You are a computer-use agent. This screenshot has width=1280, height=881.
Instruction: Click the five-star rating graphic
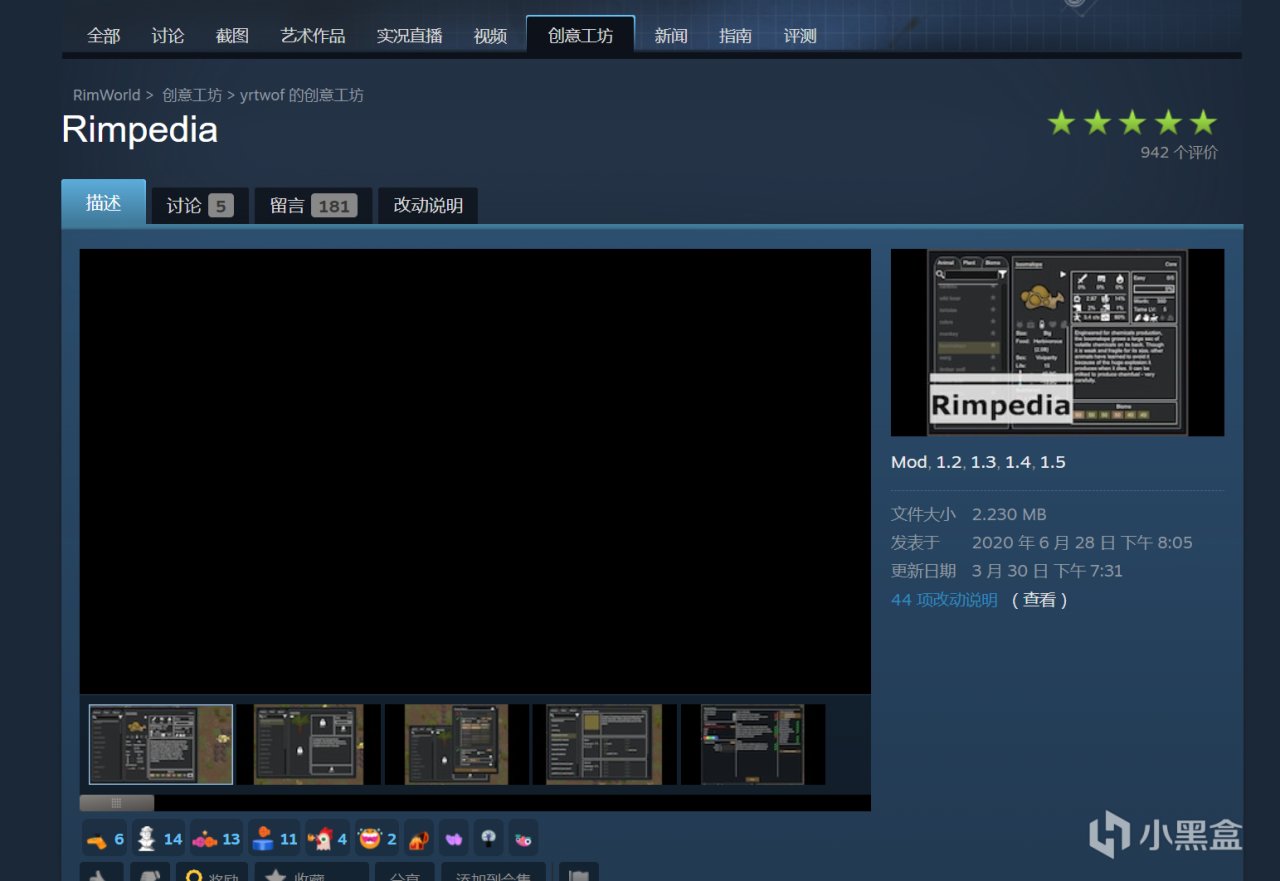[1132, 123]
